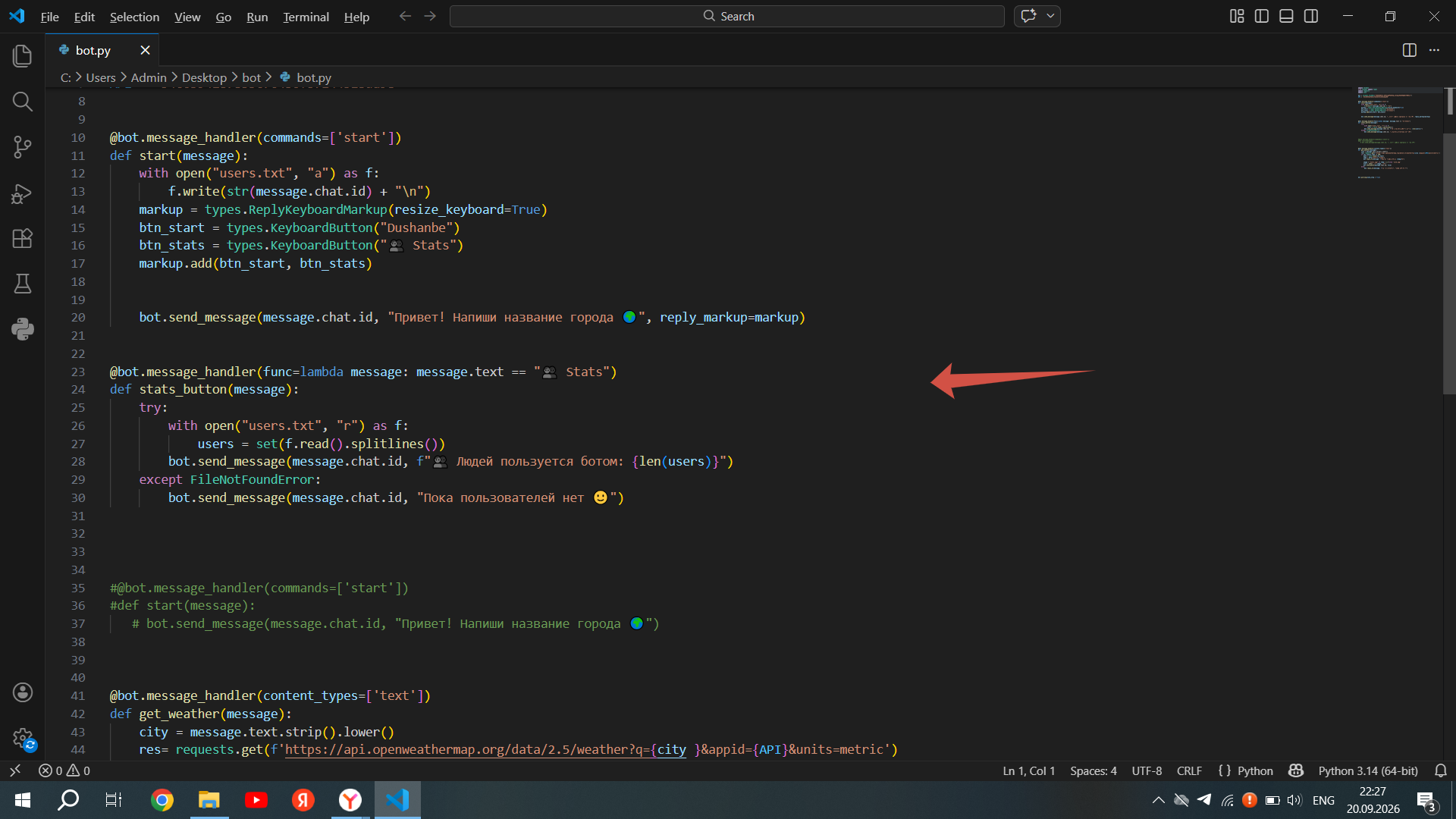The width and height of the screenshot is (1456, 819).
Task: Show hidden system tray icons
Action: [x=1158, y=800]
